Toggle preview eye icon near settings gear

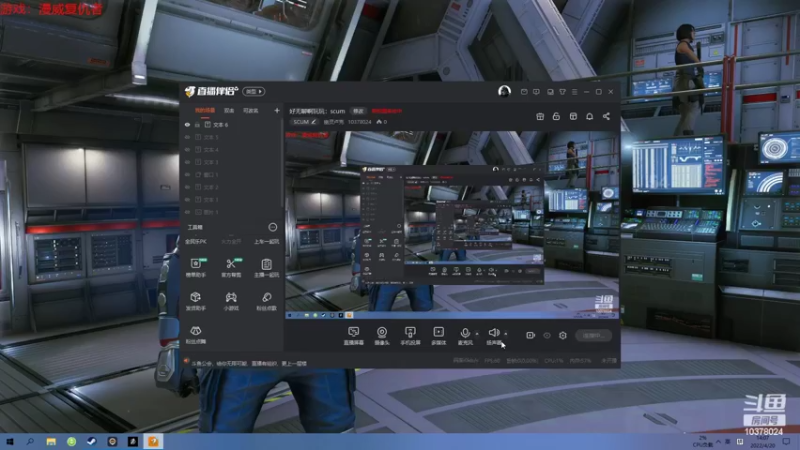547,335
